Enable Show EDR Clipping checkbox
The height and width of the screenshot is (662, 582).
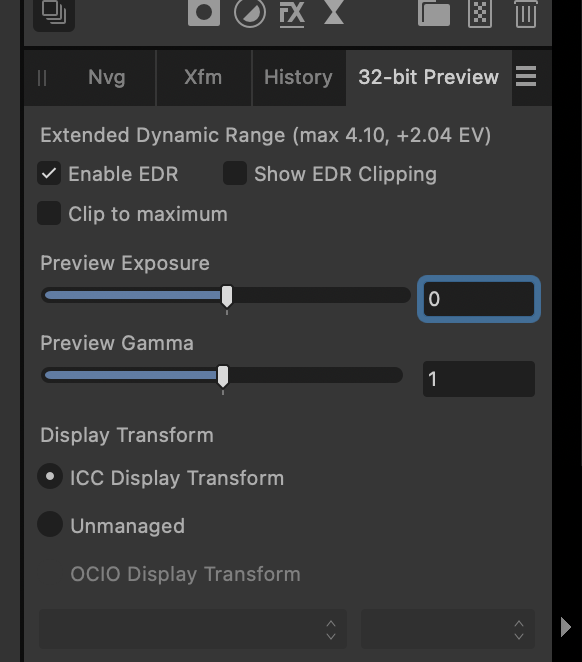[235, 173]
